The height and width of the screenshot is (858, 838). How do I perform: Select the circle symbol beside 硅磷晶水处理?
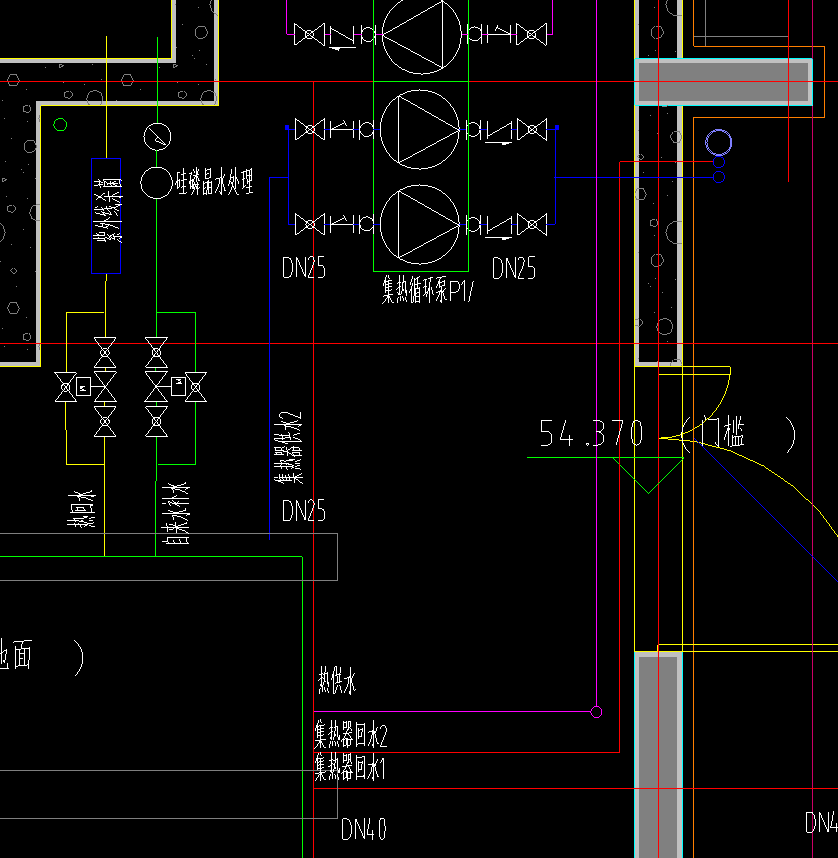pos(157,183)
